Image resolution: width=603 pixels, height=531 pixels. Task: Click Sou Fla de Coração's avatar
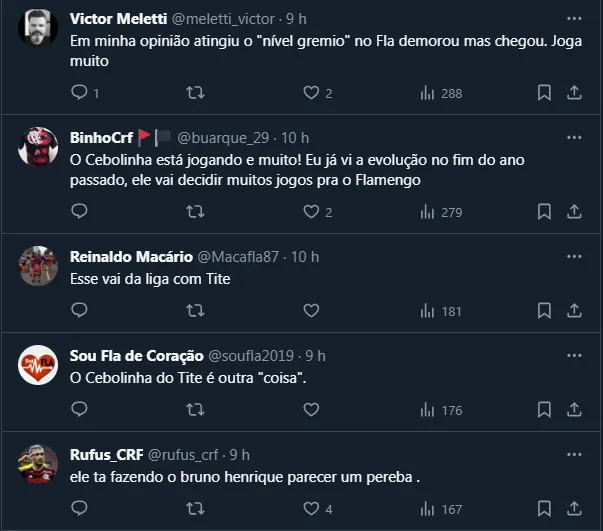38,367
